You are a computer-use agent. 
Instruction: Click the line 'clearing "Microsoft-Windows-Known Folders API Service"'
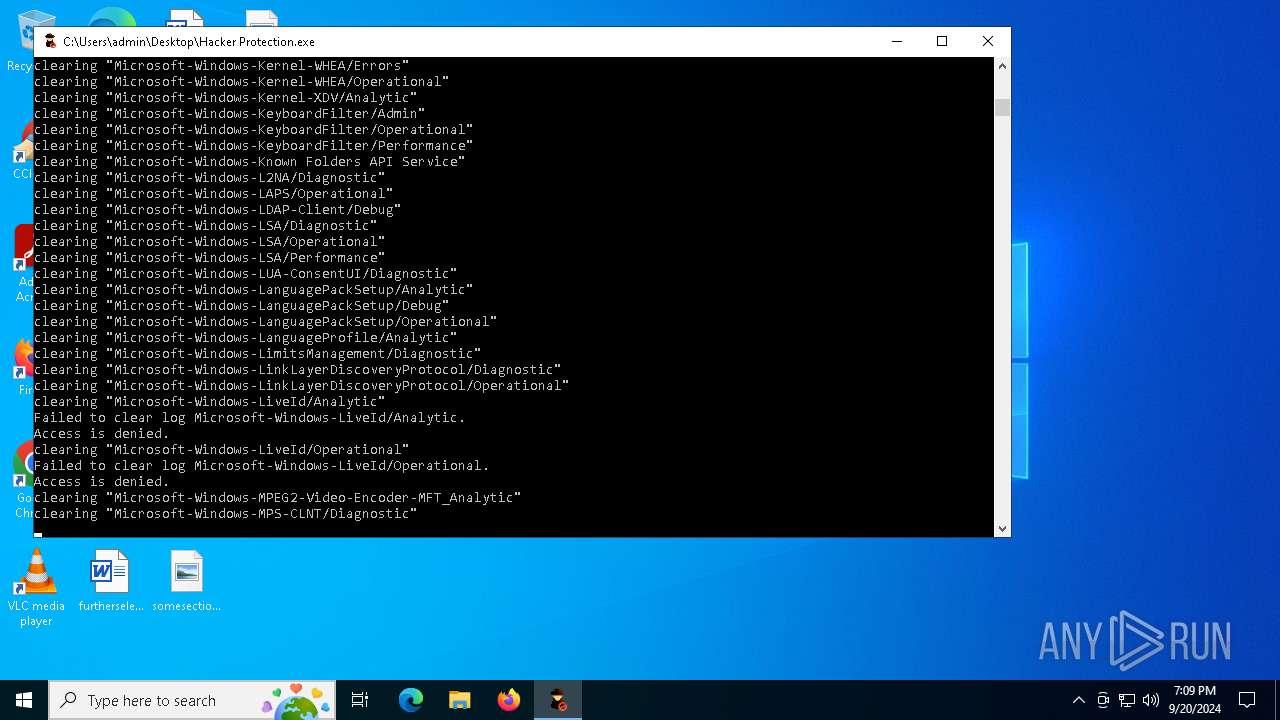point(249,161)
